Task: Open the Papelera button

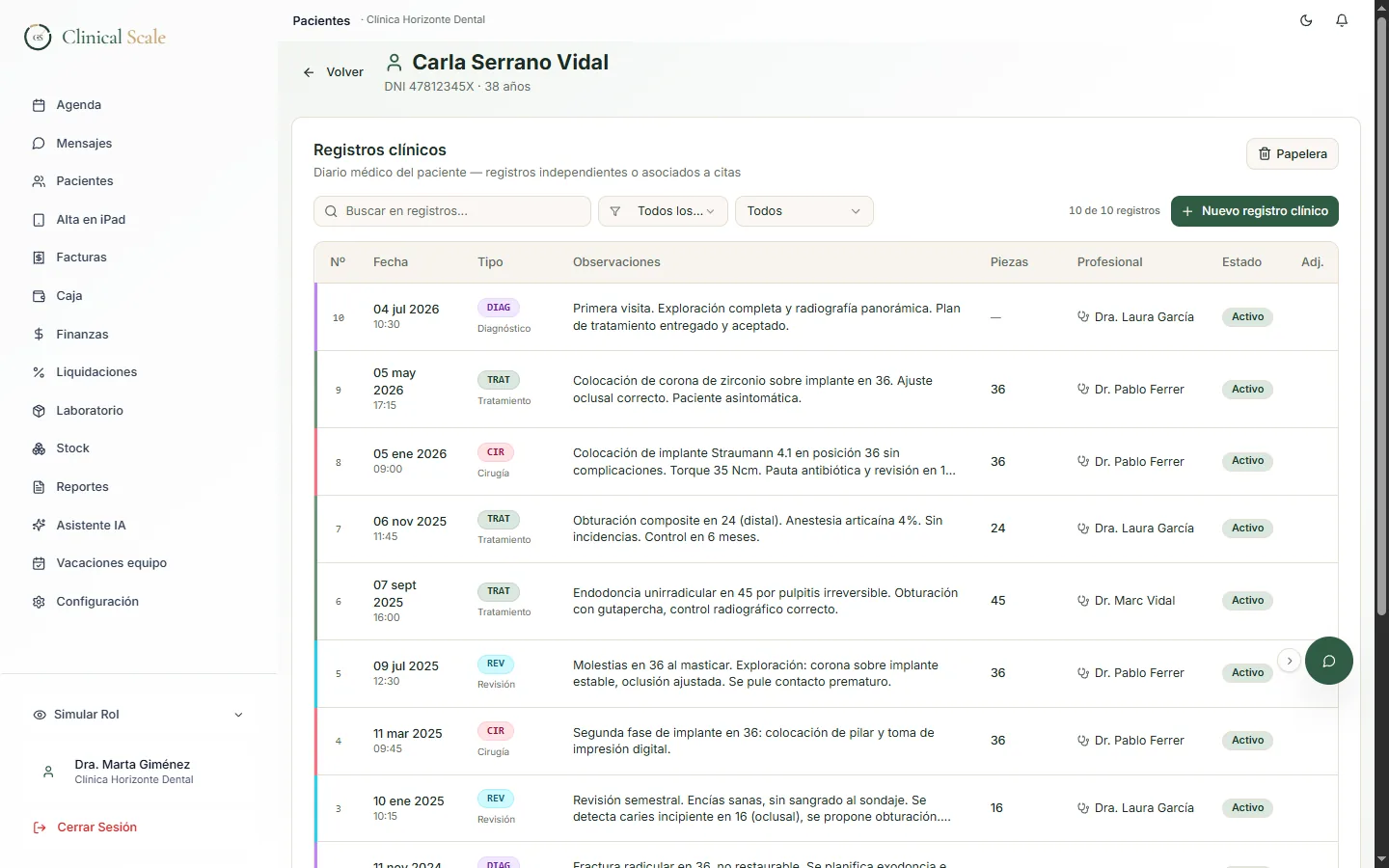Action: [x=1293, y=154]
